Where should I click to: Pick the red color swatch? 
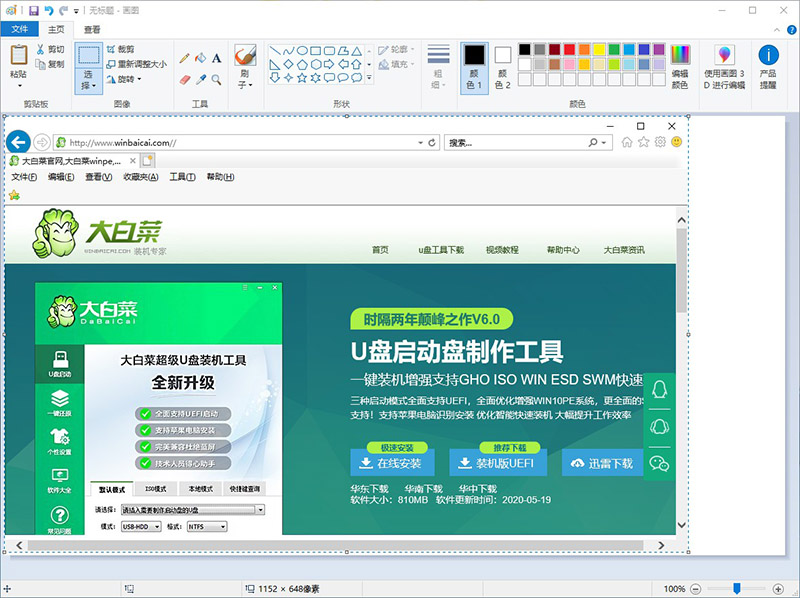coord(569,49)
